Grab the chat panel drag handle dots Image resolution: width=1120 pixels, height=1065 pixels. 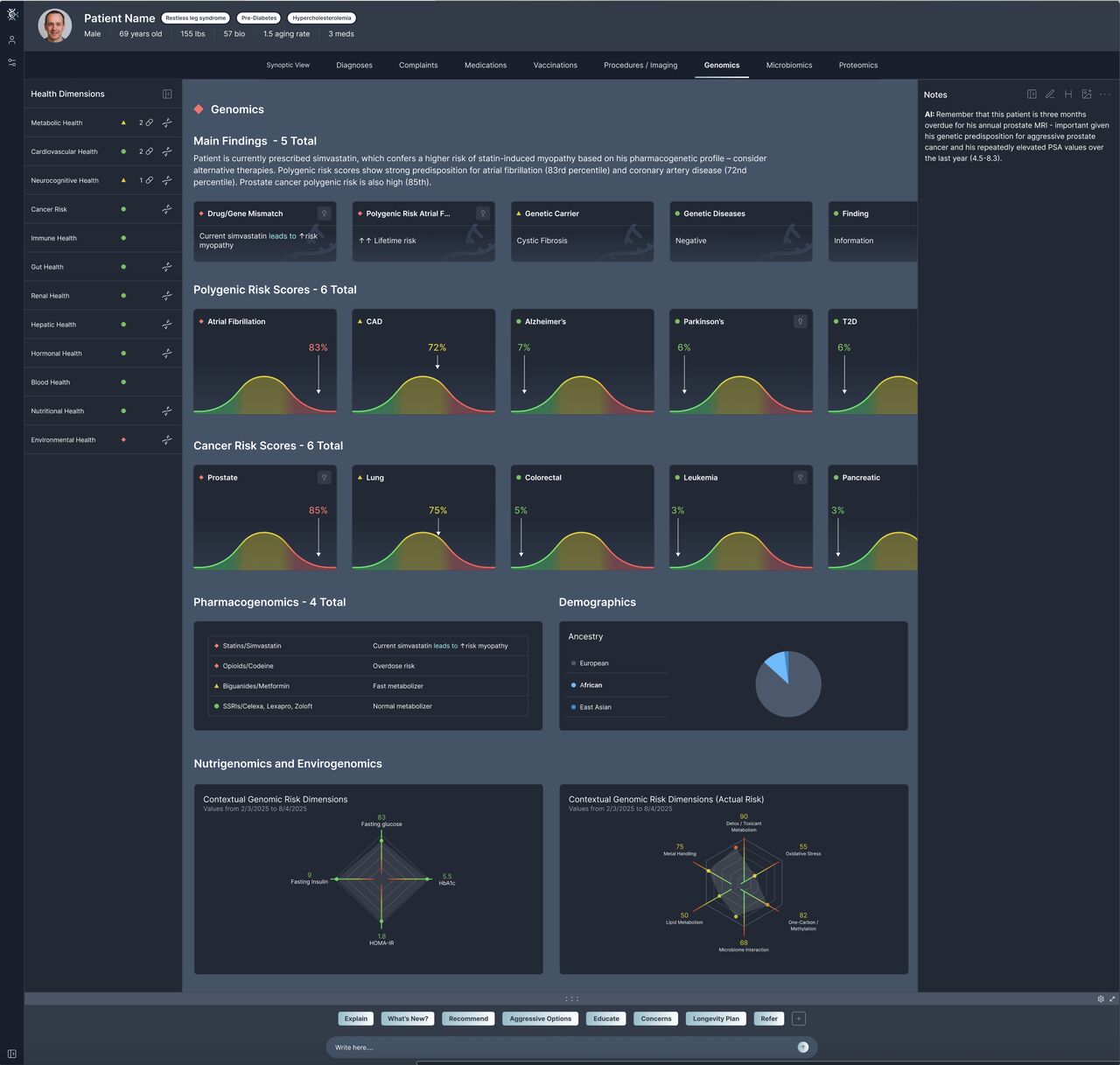(x=571, y=998)
